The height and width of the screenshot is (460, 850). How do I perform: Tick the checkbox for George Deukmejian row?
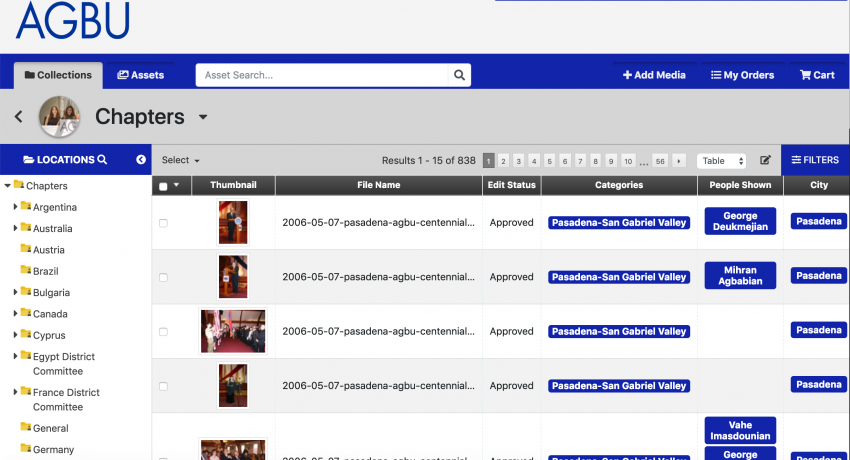pyautogui.click(x=163, y=223)
